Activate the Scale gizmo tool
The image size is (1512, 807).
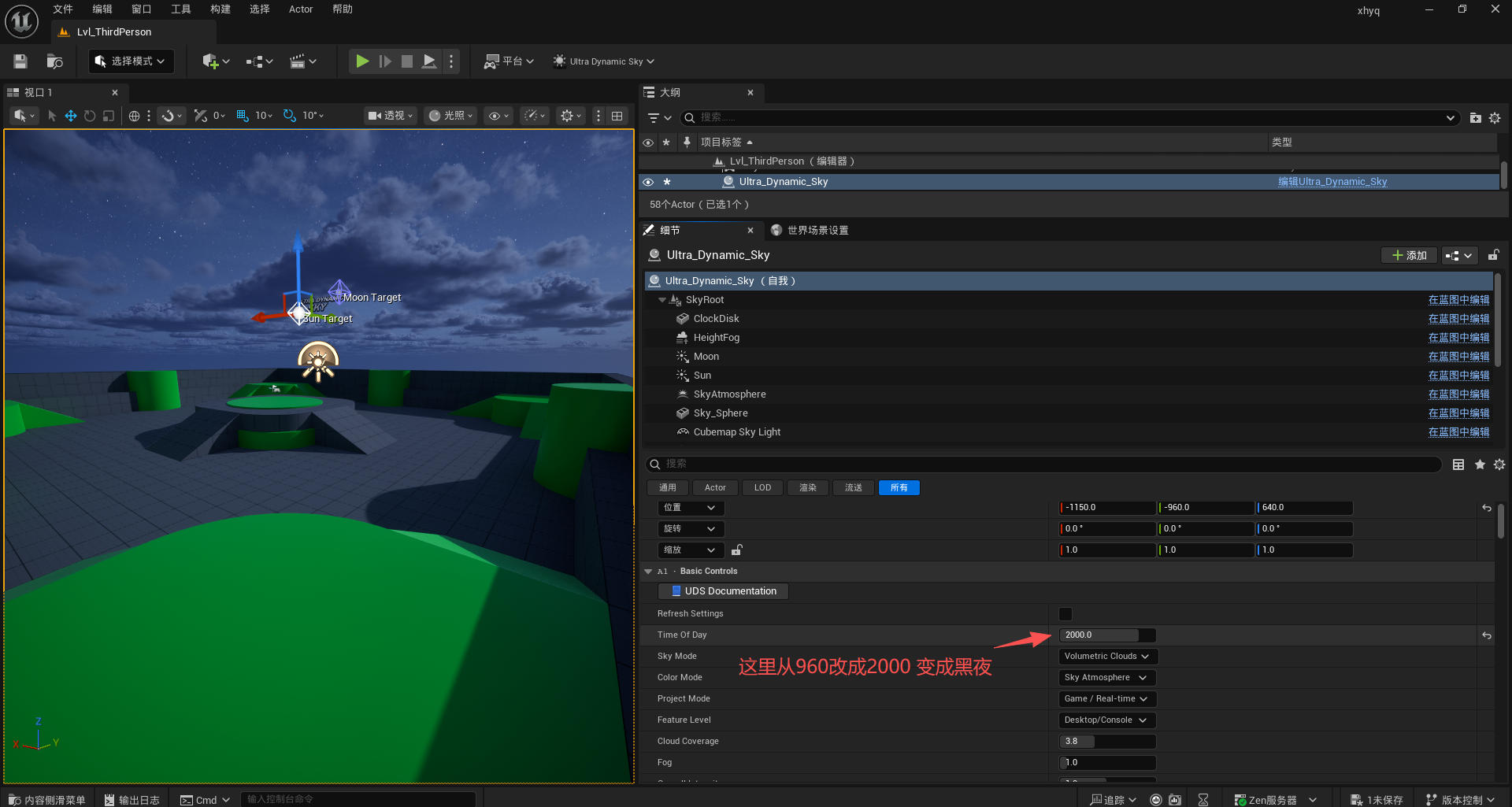click(x=109, y=116)
